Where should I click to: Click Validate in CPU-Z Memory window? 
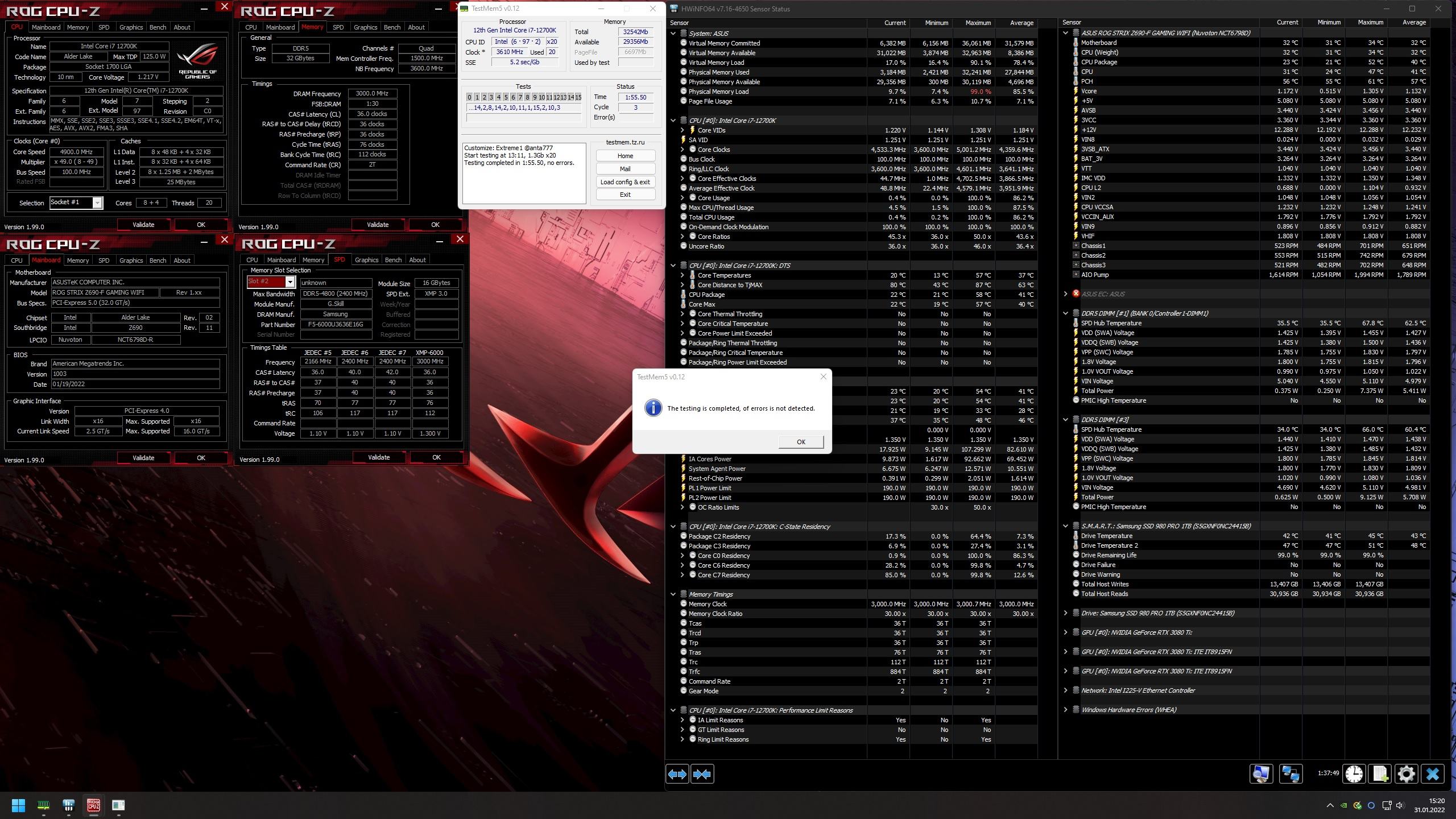[378, 225]
